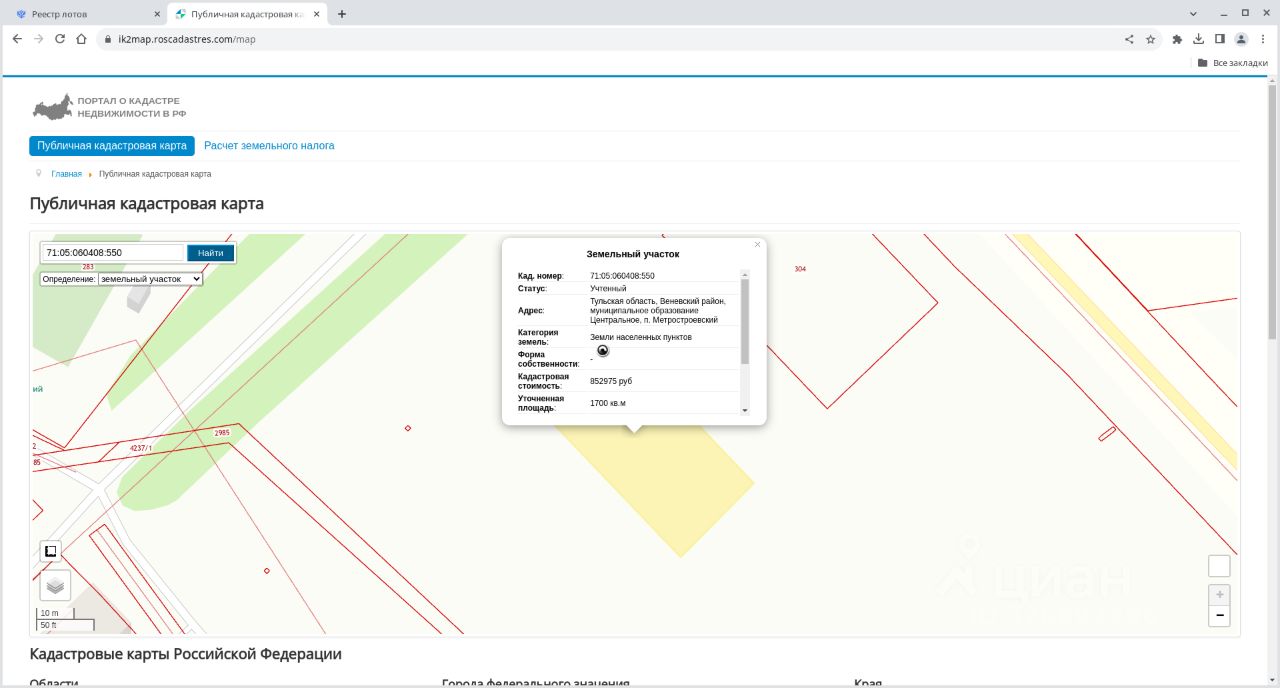The image size is (1280, 688).
Task: Open browser extensions menu
Action: click(x=1177, y=39)
